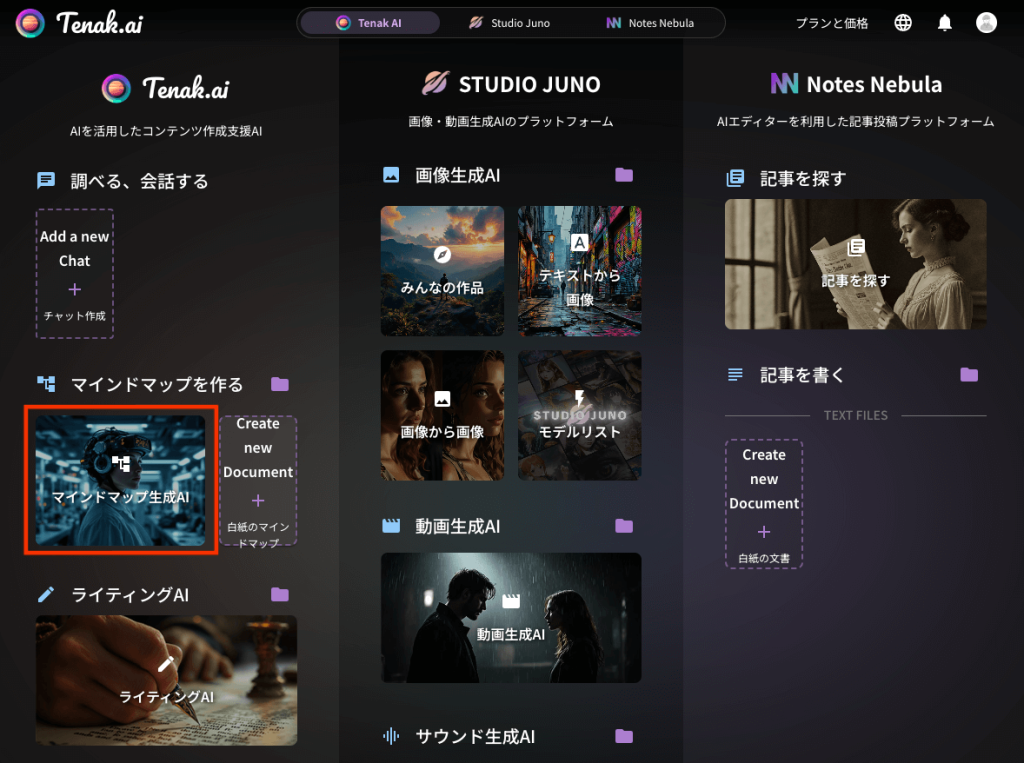Open the テキストから画像 card
Screen dimensions: 1024x763
[x=579, y=270]
